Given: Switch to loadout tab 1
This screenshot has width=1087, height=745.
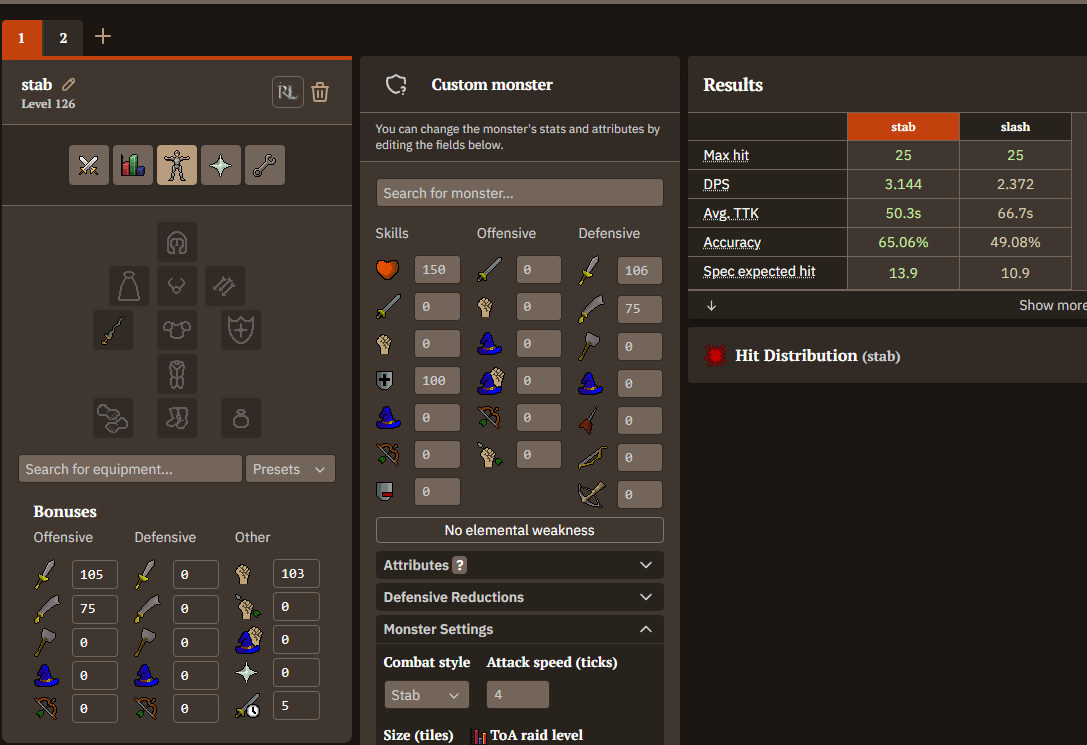Looking at the screenshot, I should pos(21,38).
